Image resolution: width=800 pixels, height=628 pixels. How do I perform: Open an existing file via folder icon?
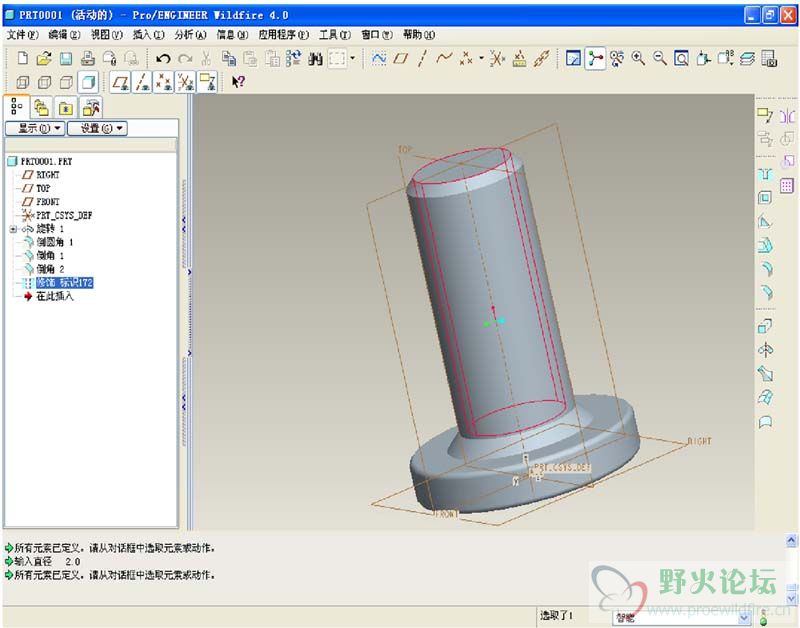(x=44, y=58)
